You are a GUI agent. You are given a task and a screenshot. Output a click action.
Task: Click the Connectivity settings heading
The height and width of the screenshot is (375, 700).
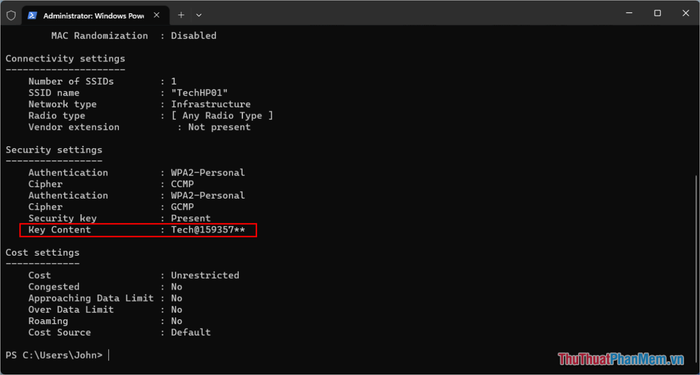65,59
